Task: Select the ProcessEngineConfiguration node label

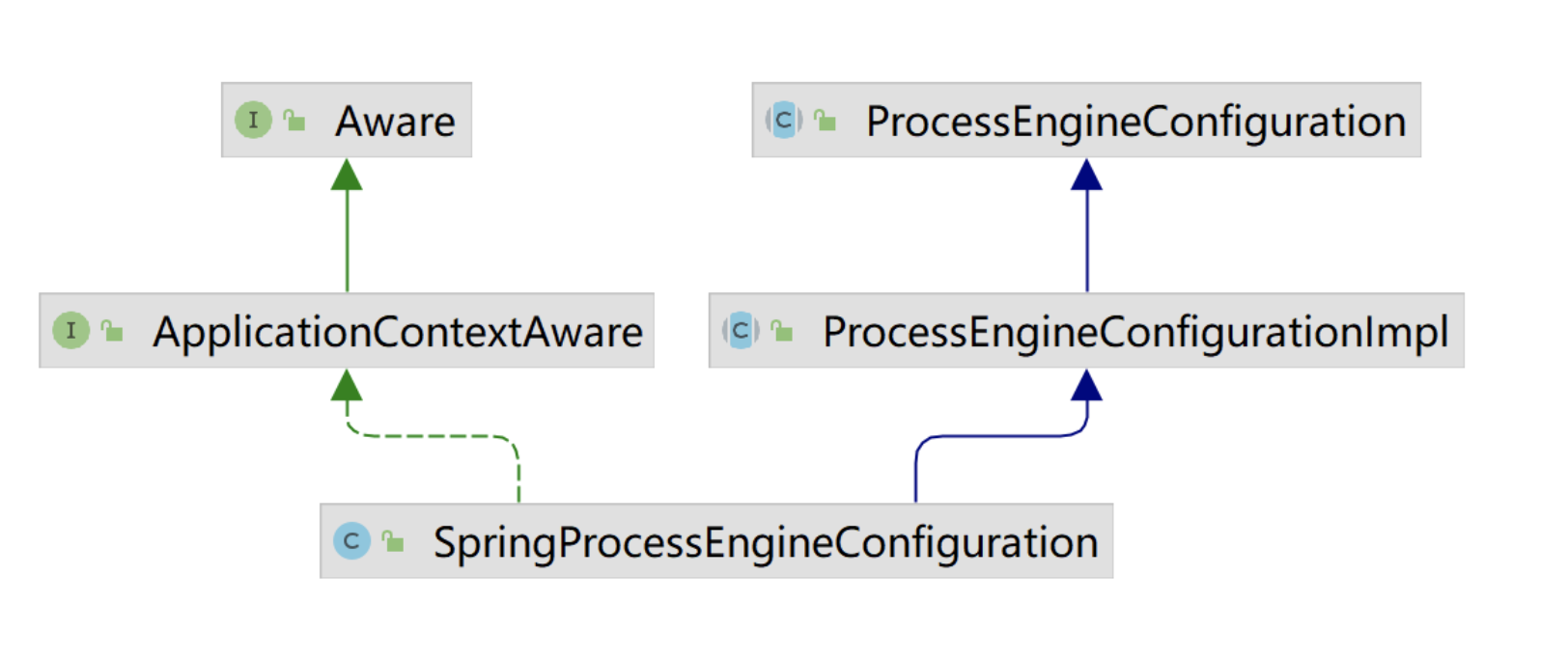Action: coord(1135,122)
